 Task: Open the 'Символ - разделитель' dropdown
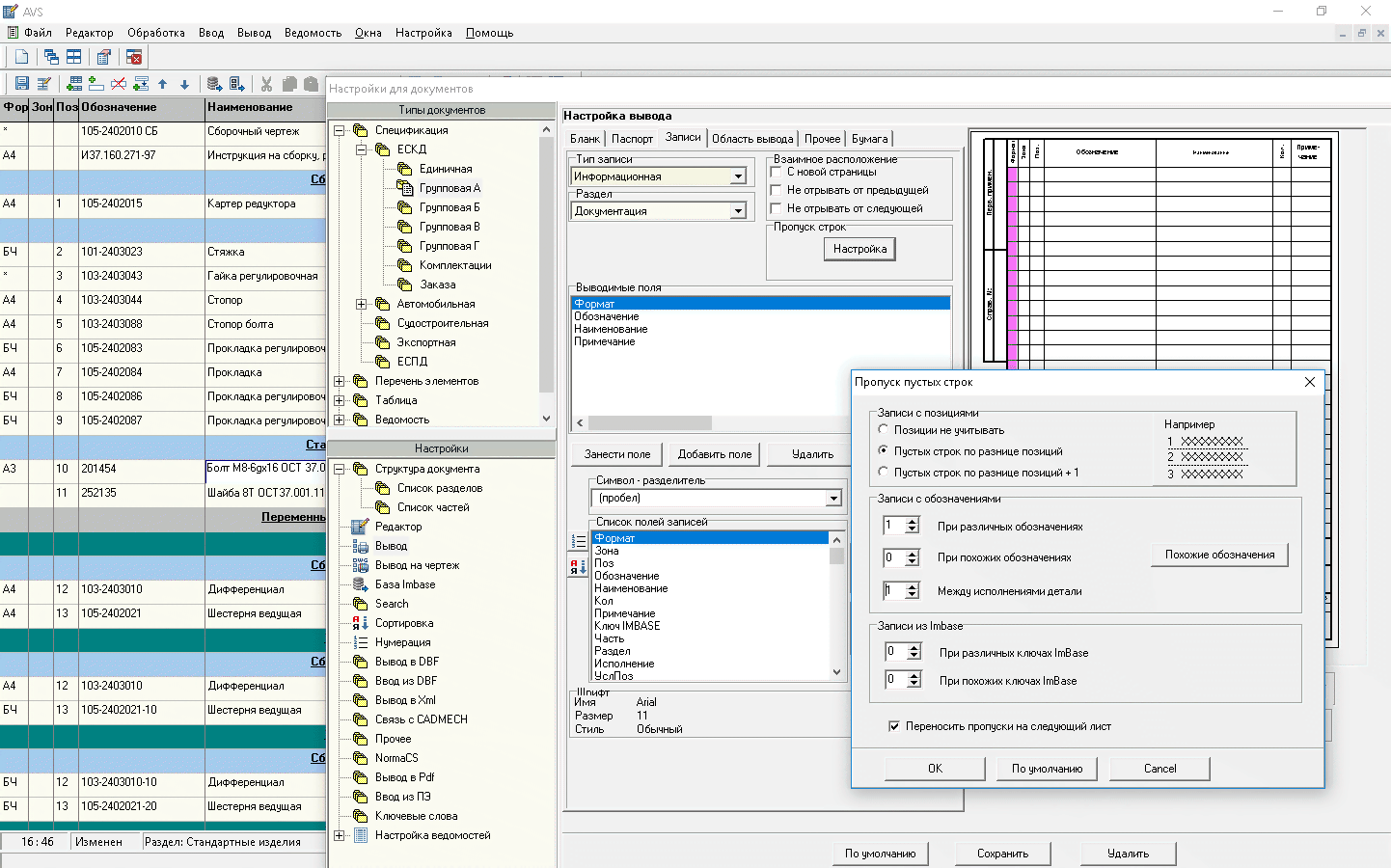click(x=833, y=499)
